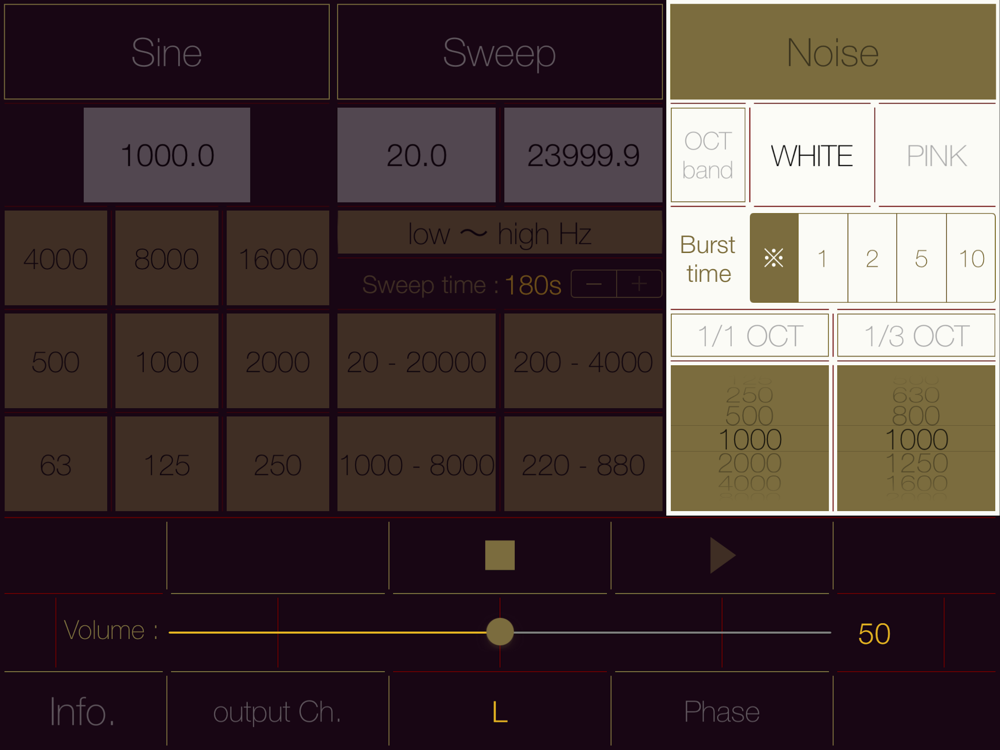1000x750 pixels.
Task: Set sine preset to 2000 Hz
Action: coord(277,362)
